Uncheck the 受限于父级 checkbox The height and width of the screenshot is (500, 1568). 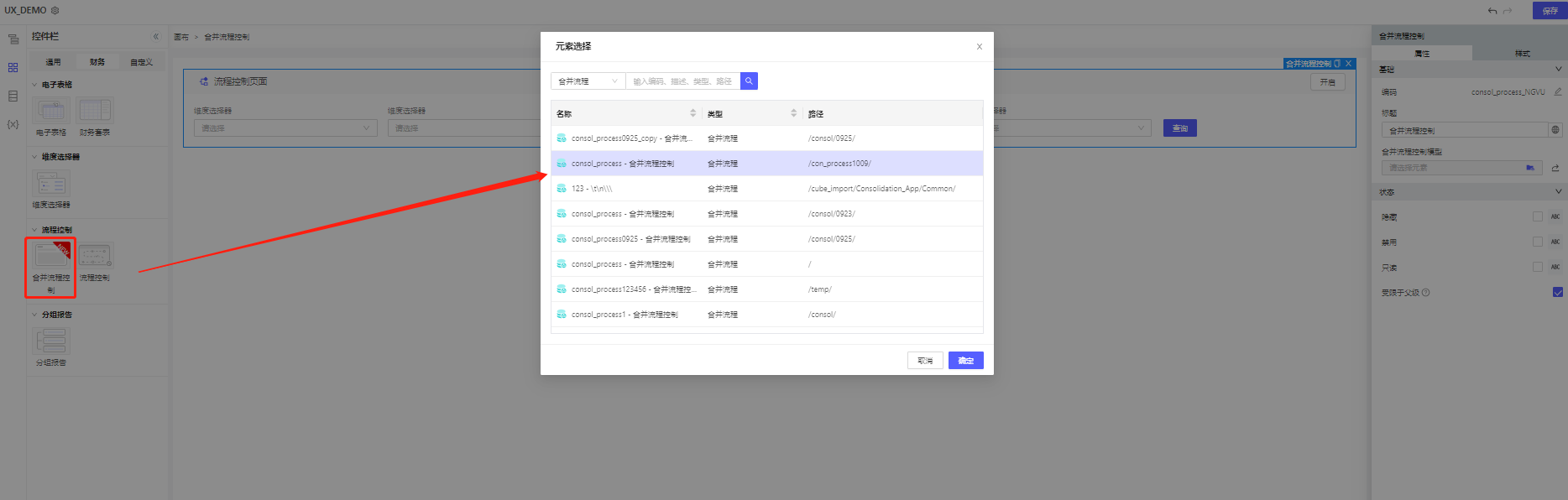pos(1558,293)
